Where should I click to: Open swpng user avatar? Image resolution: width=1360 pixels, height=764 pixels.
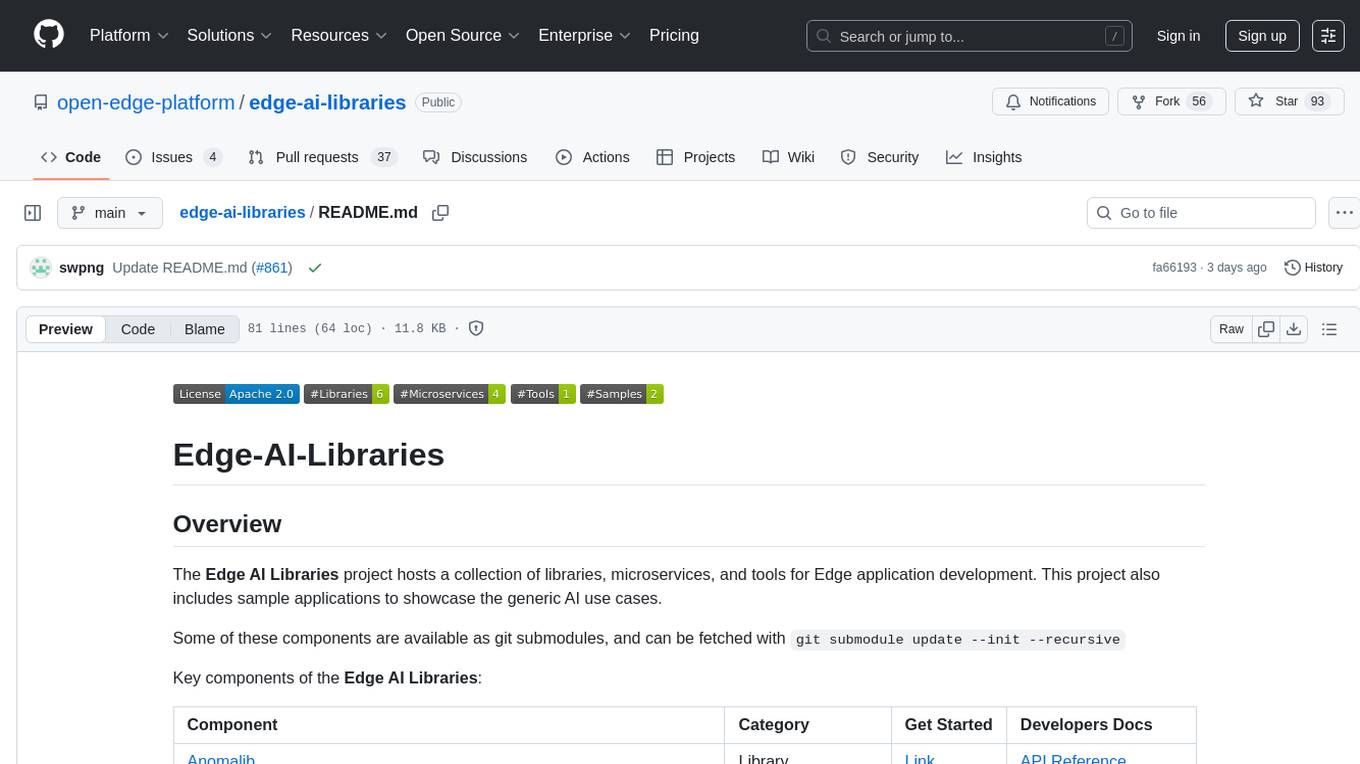point(41,268)
